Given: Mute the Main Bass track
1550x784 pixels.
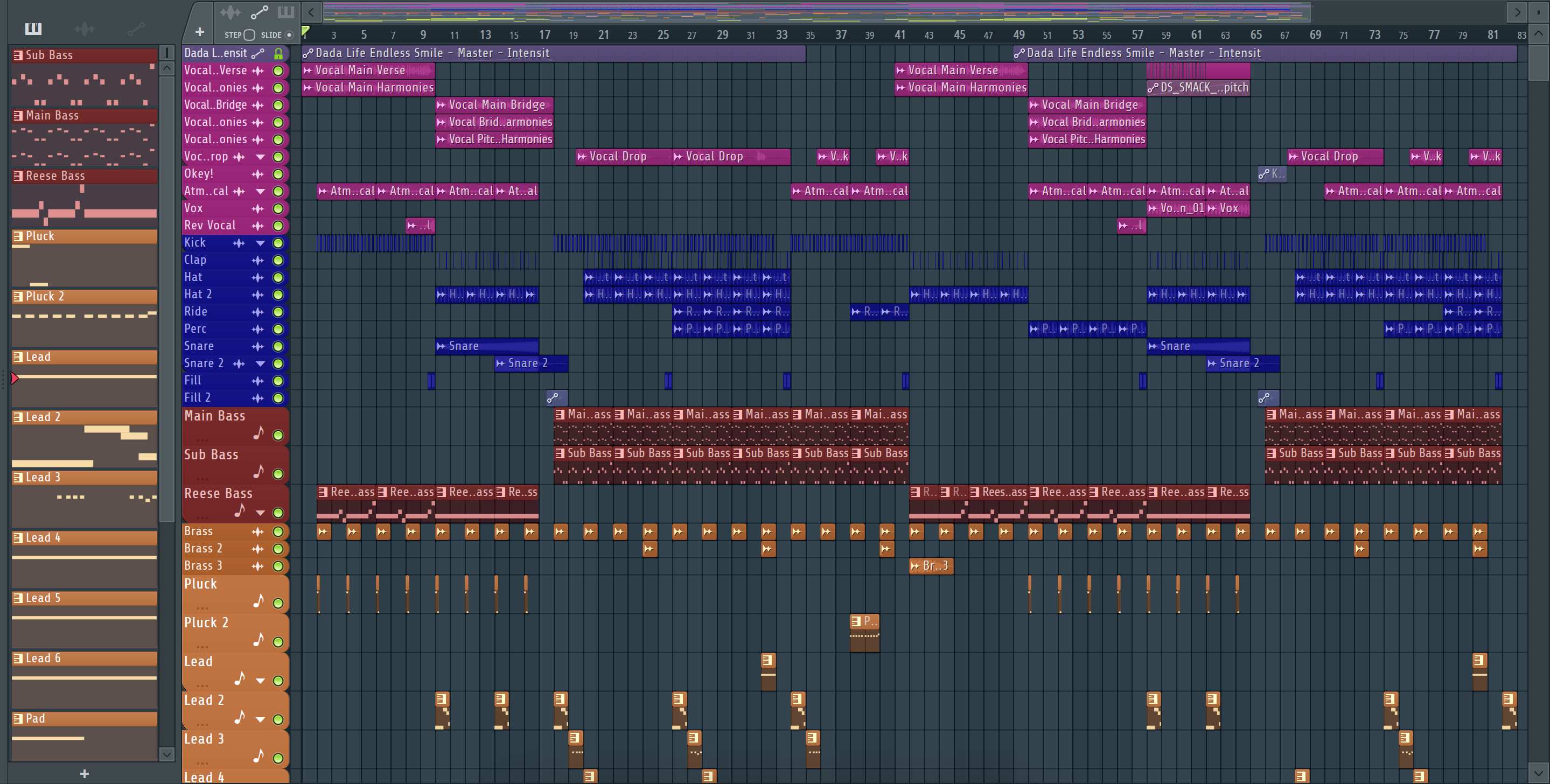Looking at the screenshot, I should 278,435.
